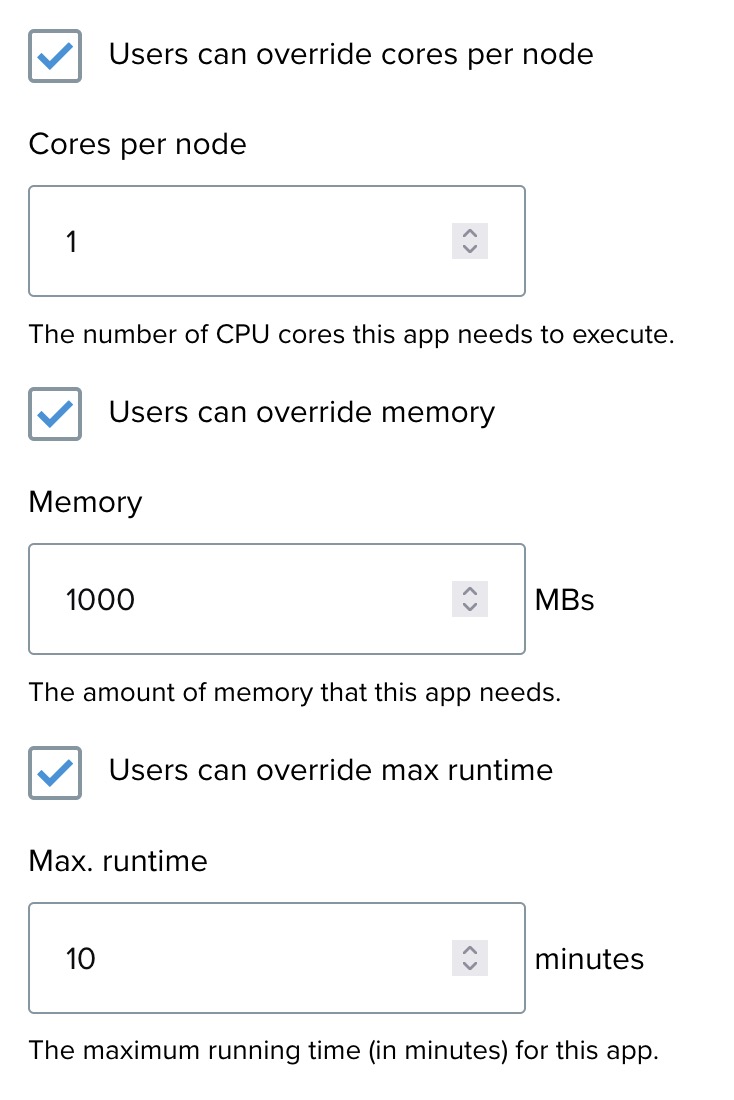Increase cores per node with up arrow
This screenshot has width=734, height=1100.
[x=470, y=233]
